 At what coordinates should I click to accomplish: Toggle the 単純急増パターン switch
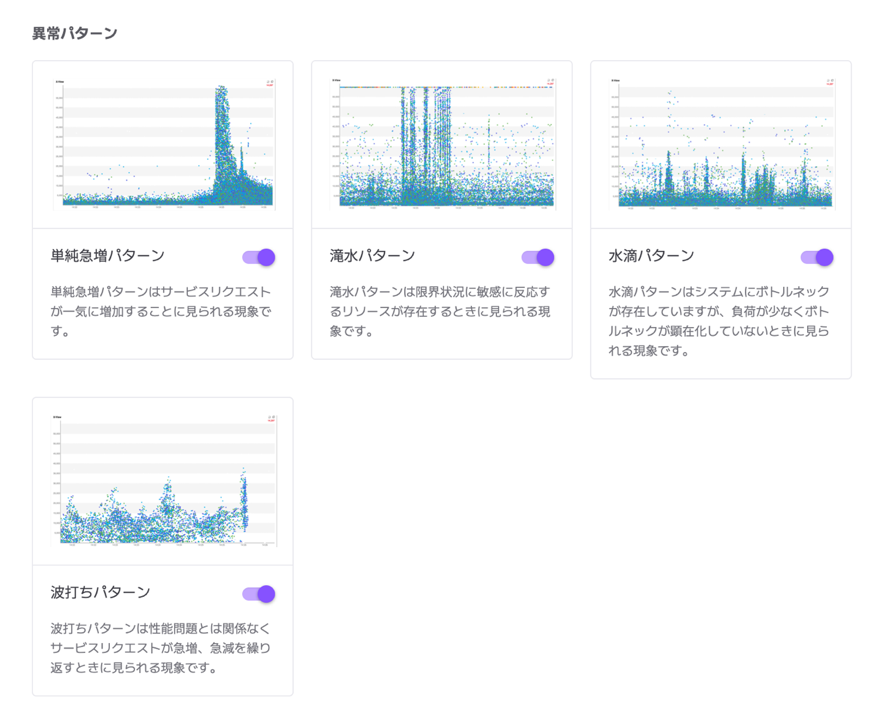click(x=259, y=257)
